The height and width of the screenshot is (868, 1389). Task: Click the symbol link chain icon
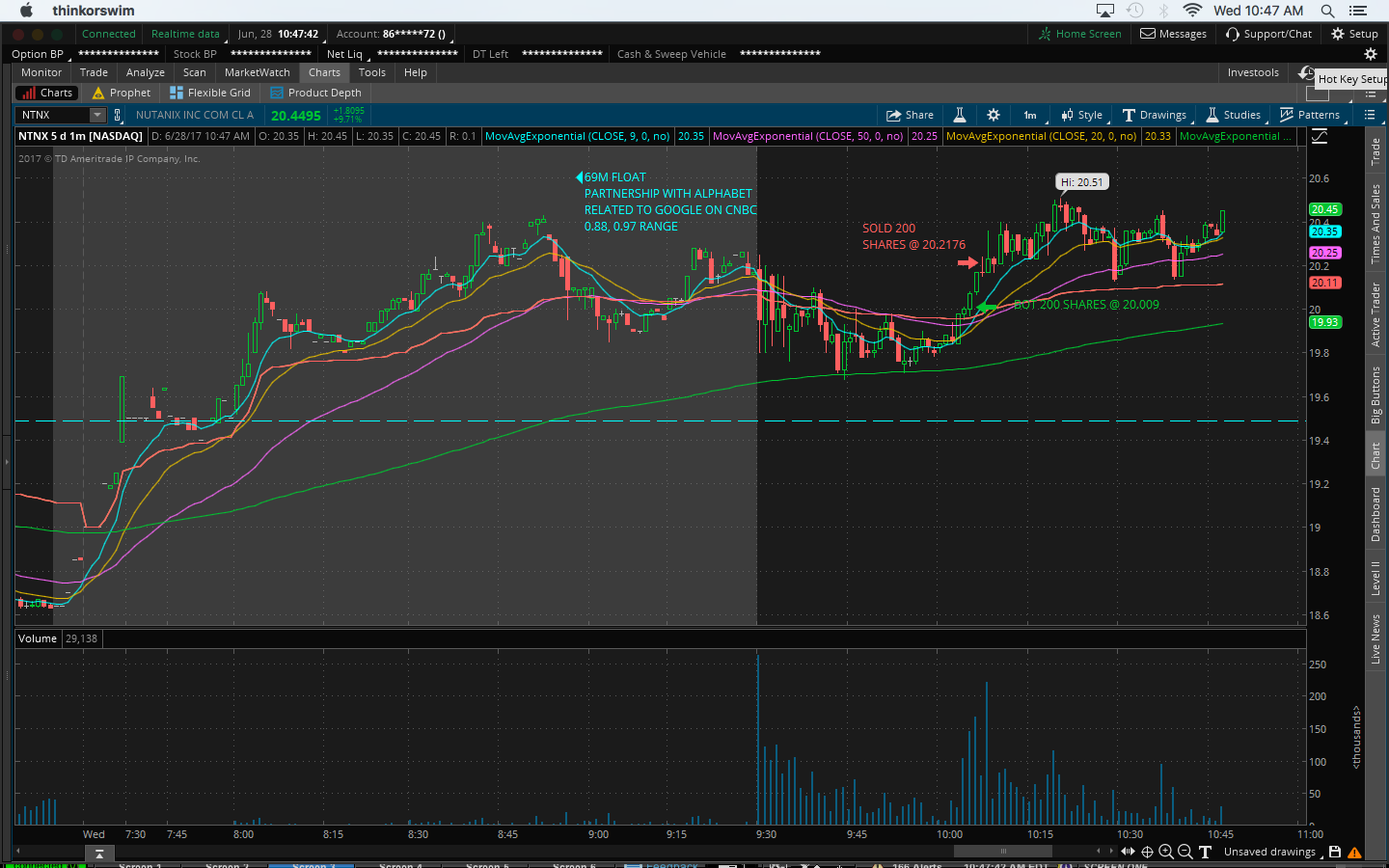click(118, 115)
